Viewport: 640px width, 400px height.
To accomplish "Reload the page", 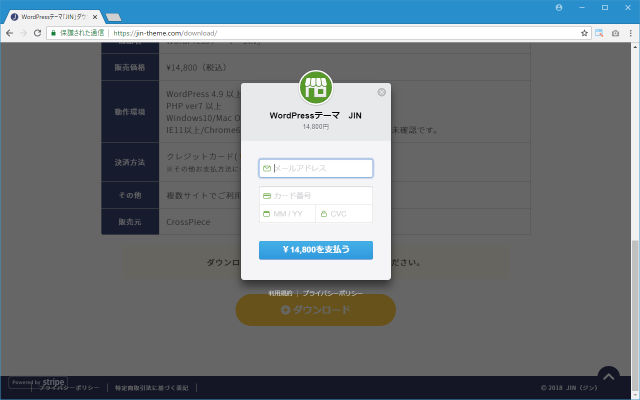I will tap(38, 33).
